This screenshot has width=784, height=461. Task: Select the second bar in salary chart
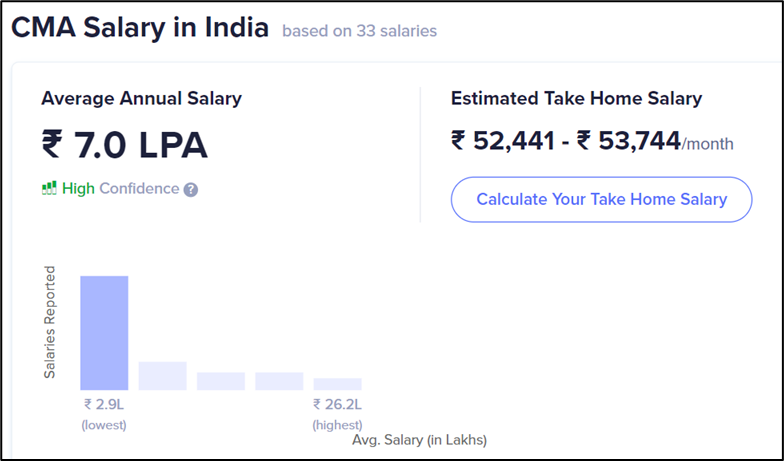coord(162,376)
